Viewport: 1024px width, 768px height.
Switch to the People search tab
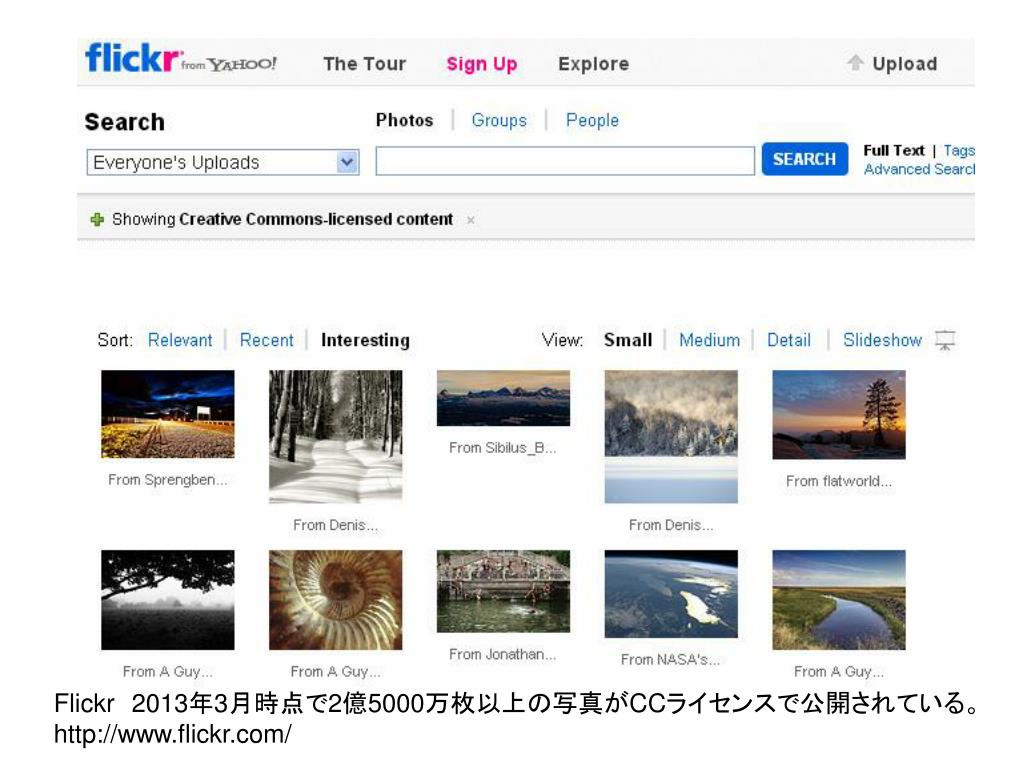[592, 120]
